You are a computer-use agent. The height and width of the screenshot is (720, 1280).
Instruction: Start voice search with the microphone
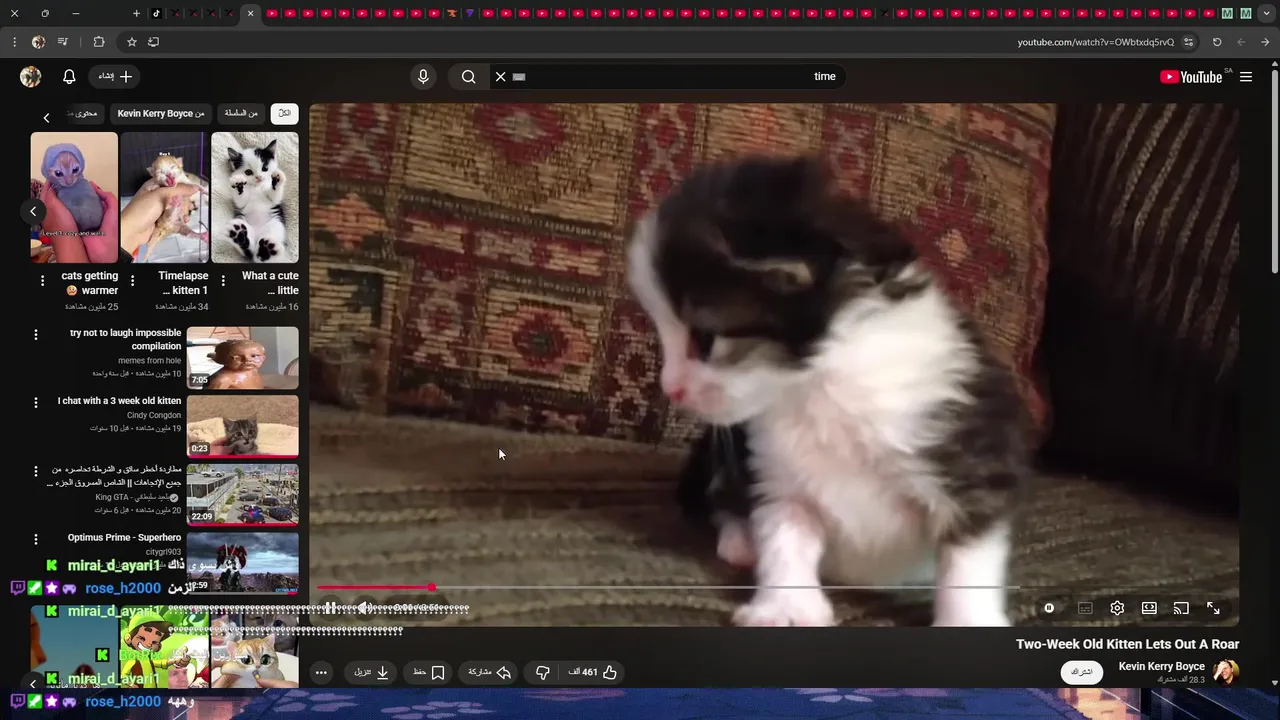(x=423, y=77)
